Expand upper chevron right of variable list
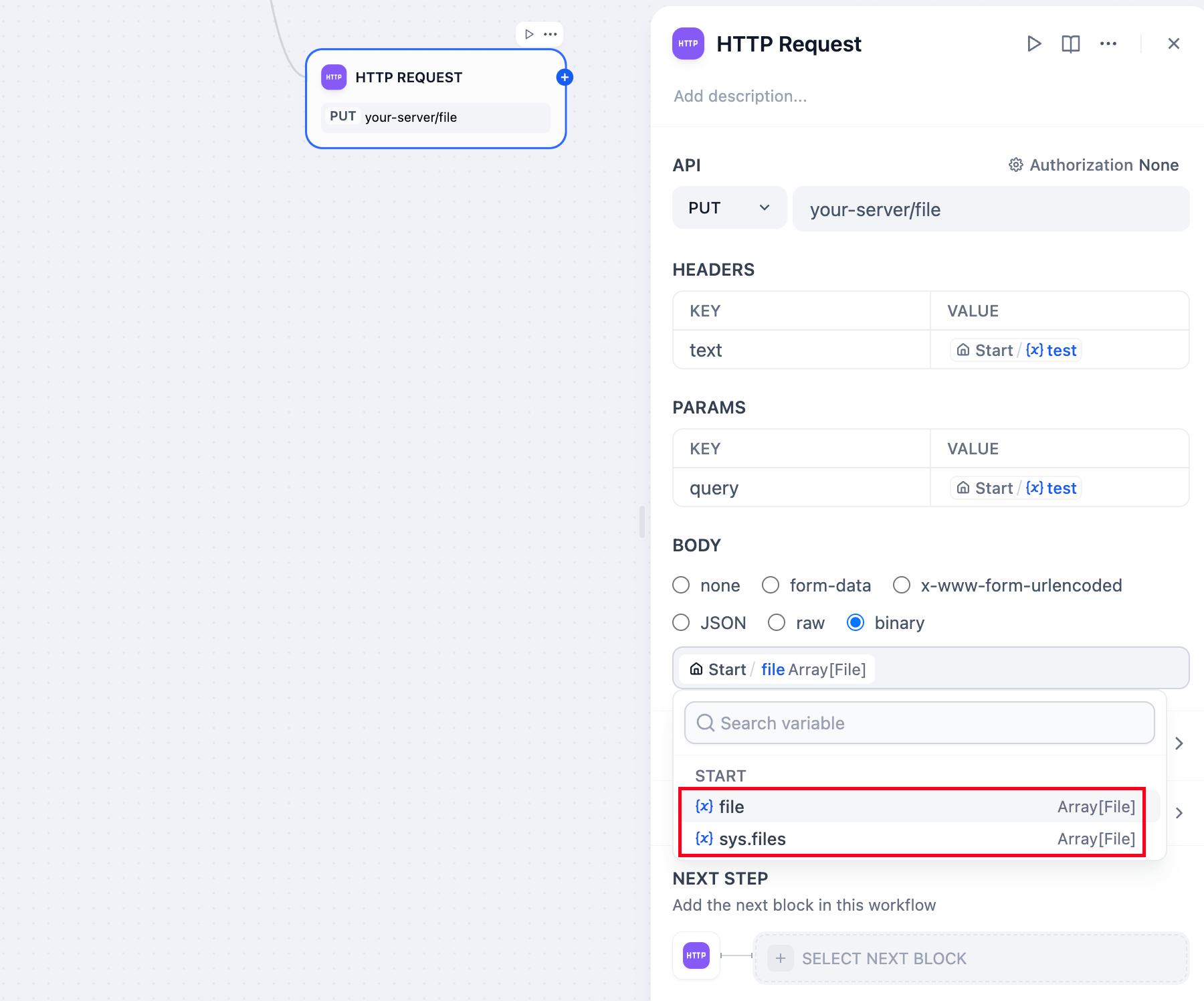This screenshot has width=1204, height=1001. 1179,743
